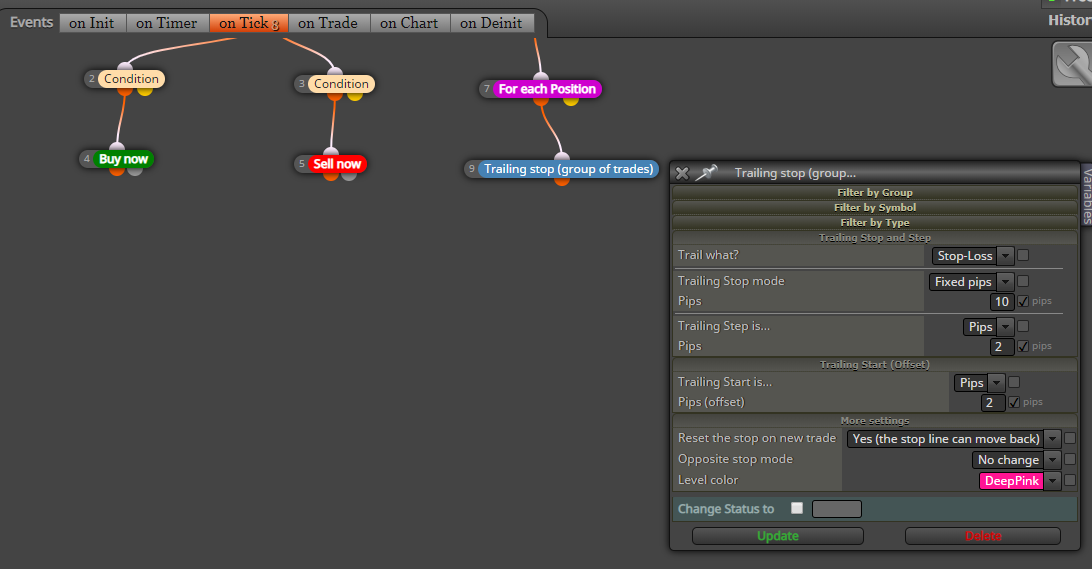This screenshot has width=1092, height=569.
Task: Collapse the More settings section
Action: coord(875,421)
